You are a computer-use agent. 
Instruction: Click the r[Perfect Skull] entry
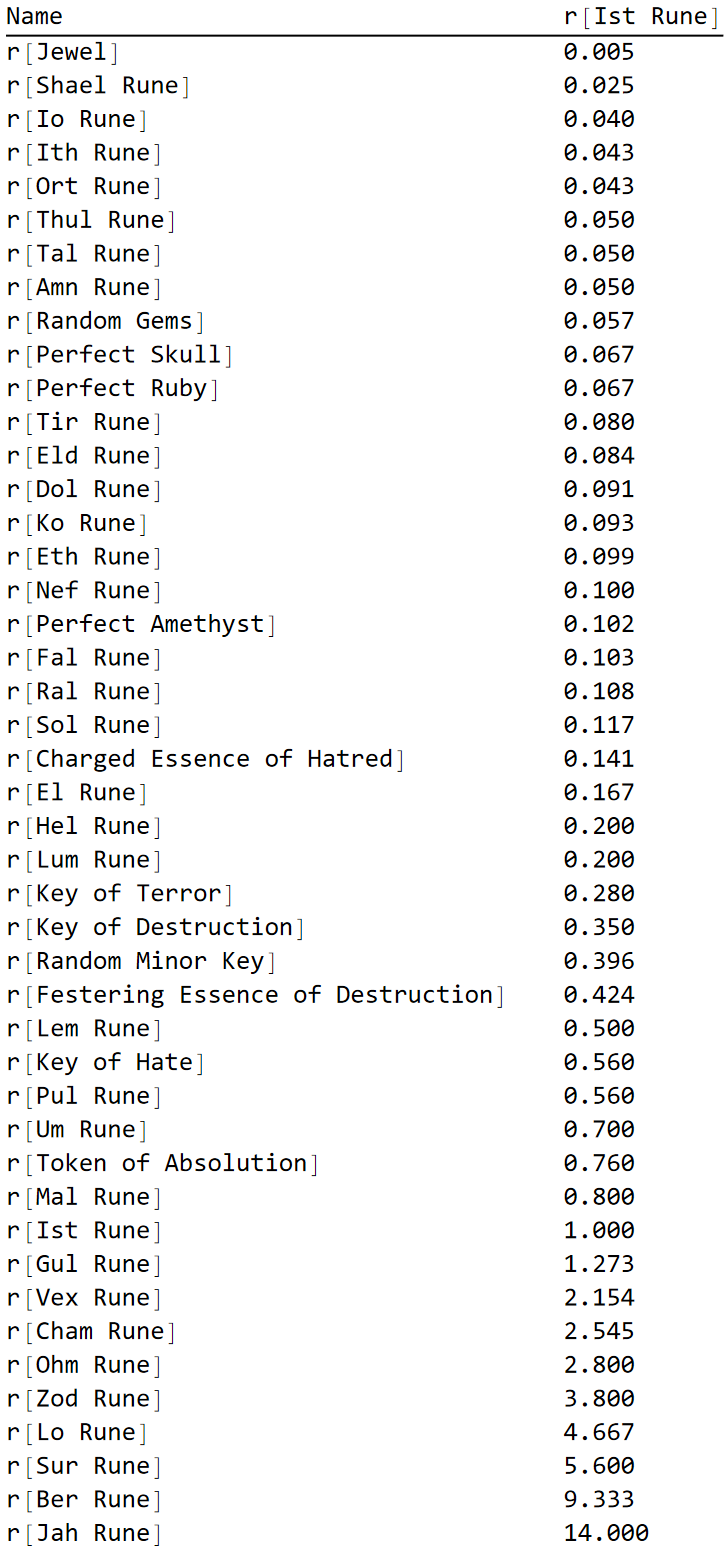119,355
